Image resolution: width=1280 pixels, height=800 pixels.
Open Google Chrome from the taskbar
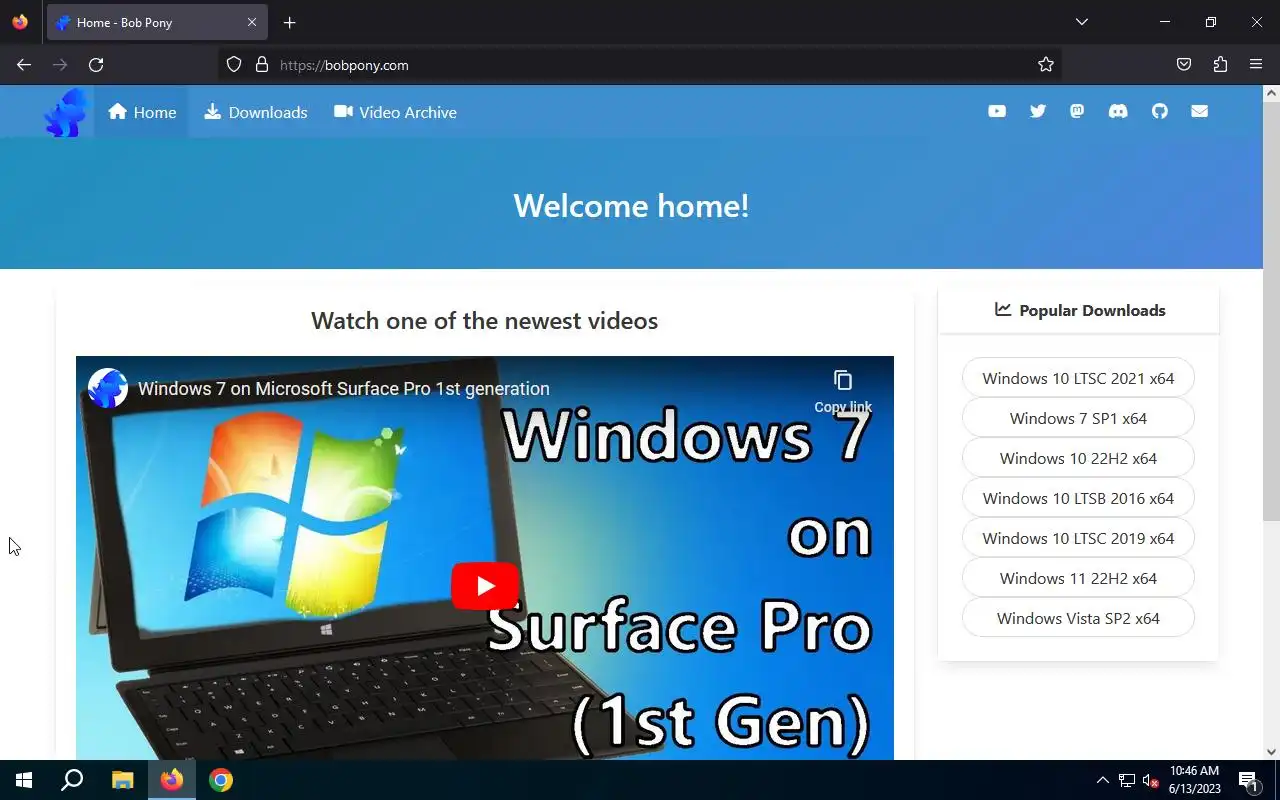pos(221,780)
